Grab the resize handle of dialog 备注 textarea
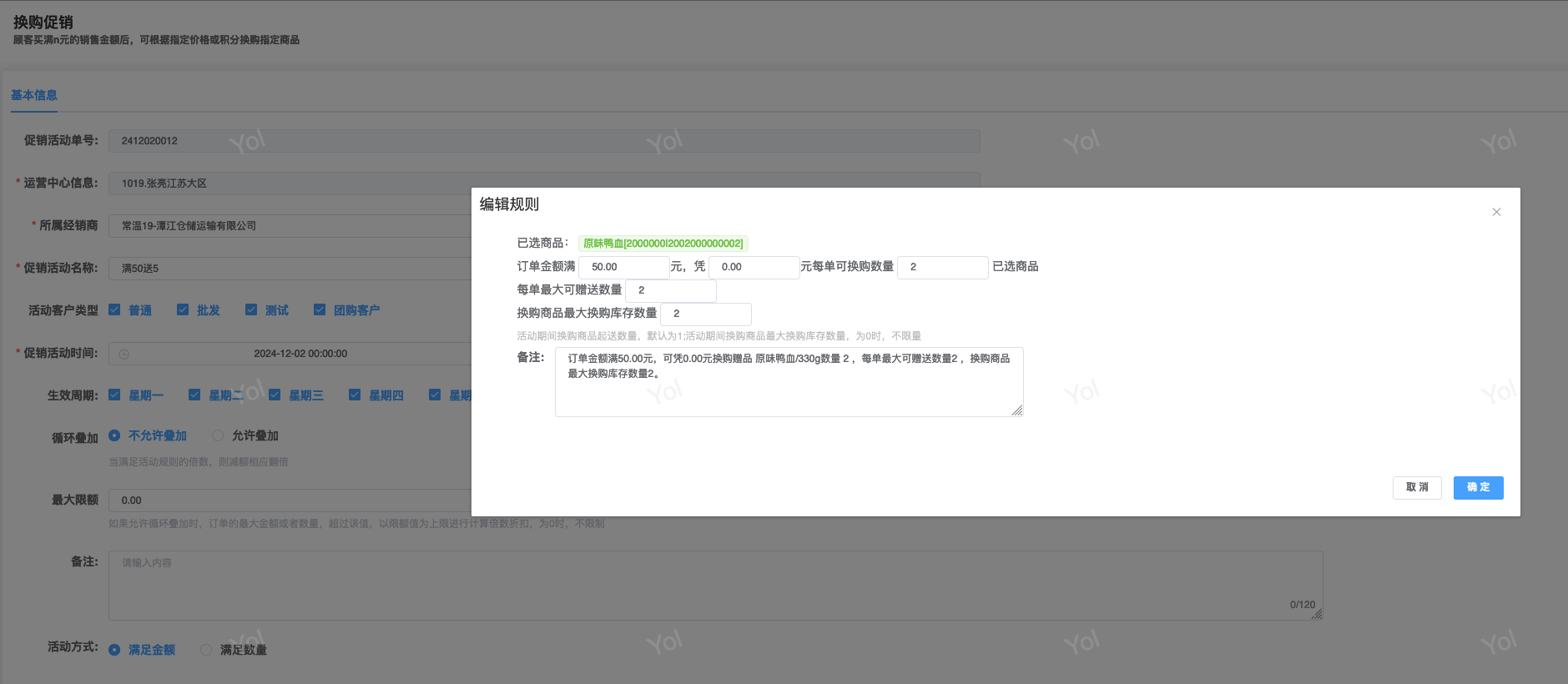The height and width of the screenshot is (684, 1568). (x=1016, y=410)
